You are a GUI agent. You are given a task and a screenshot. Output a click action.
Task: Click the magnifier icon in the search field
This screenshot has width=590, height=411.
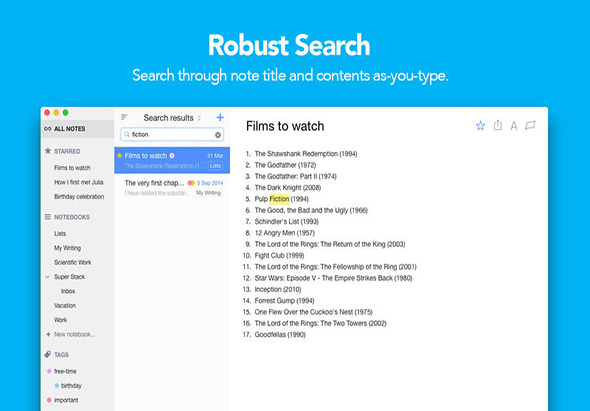tap(127, 134)
